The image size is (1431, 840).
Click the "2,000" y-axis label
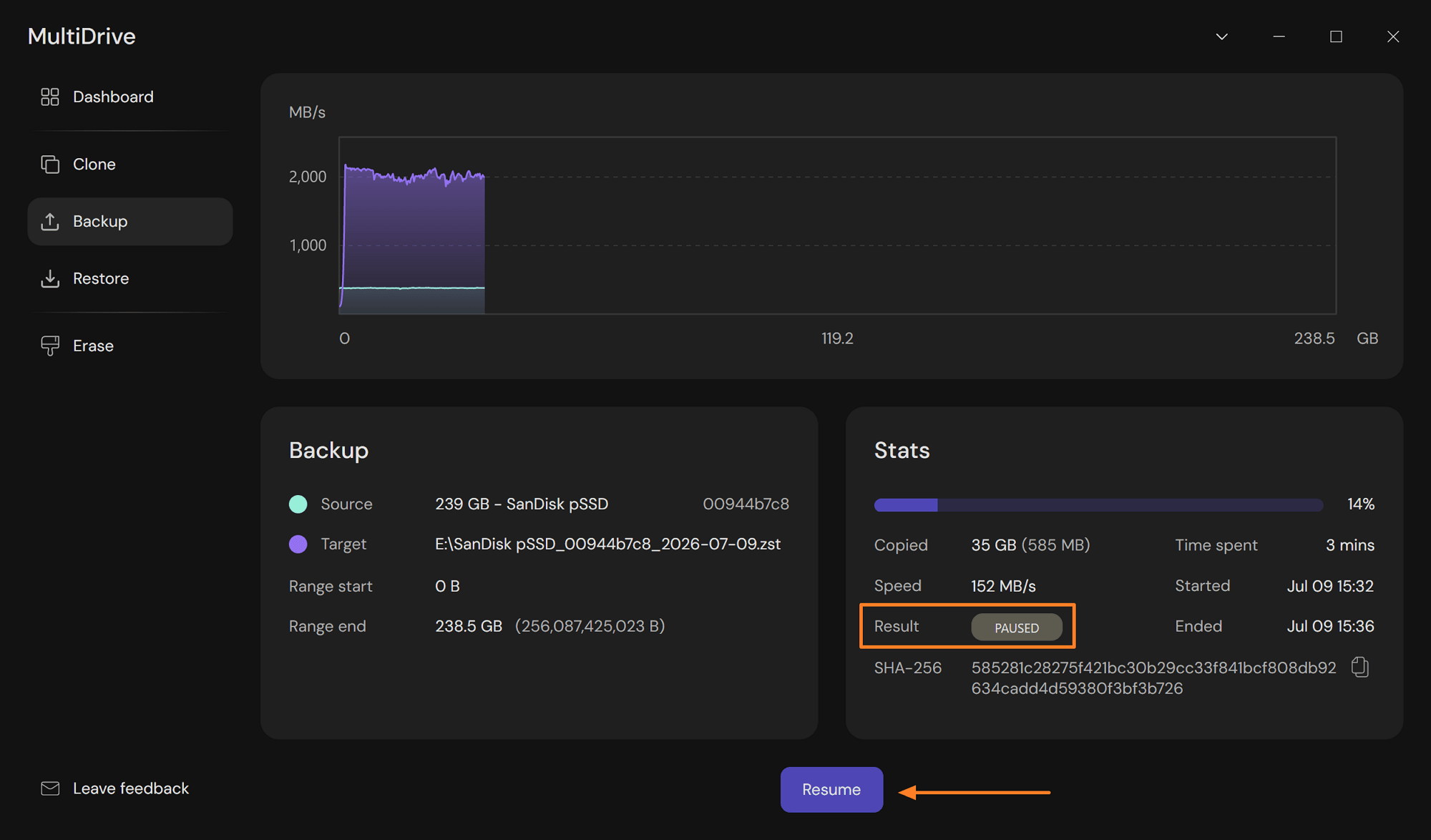(x=308, y=177)
